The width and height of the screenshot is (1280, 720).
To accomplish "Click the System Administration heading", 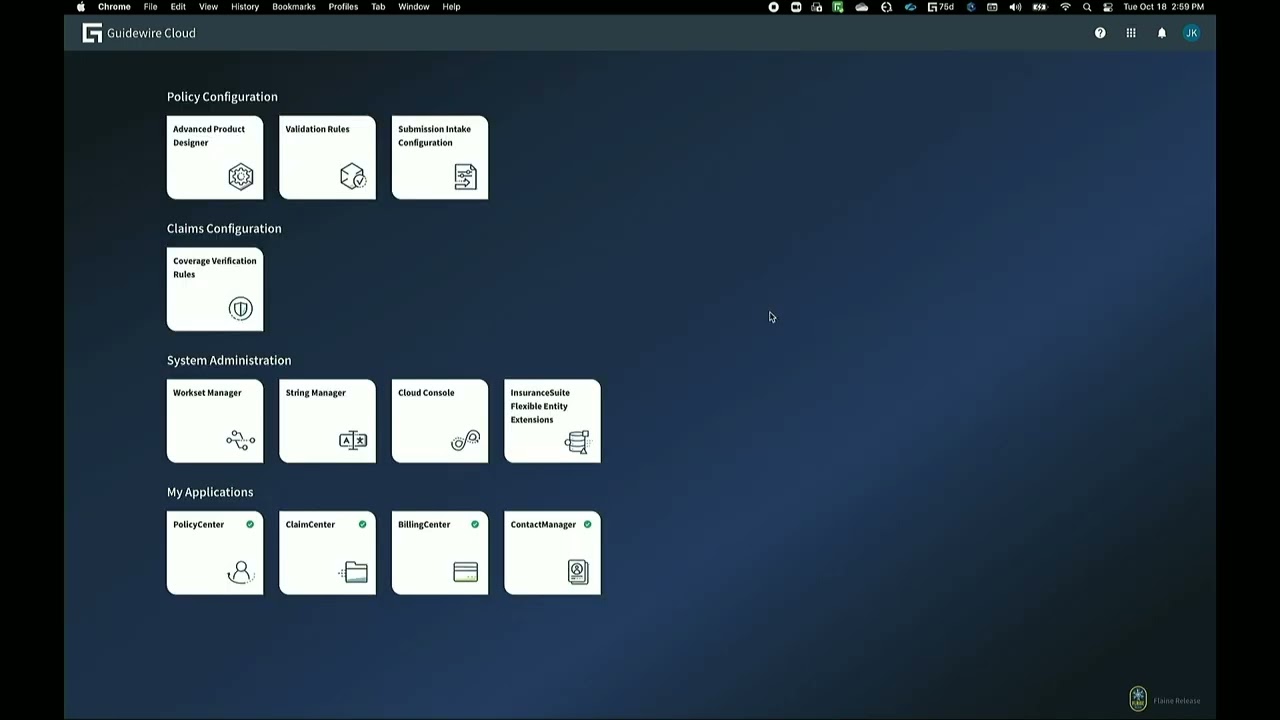I will pos(229,360).
